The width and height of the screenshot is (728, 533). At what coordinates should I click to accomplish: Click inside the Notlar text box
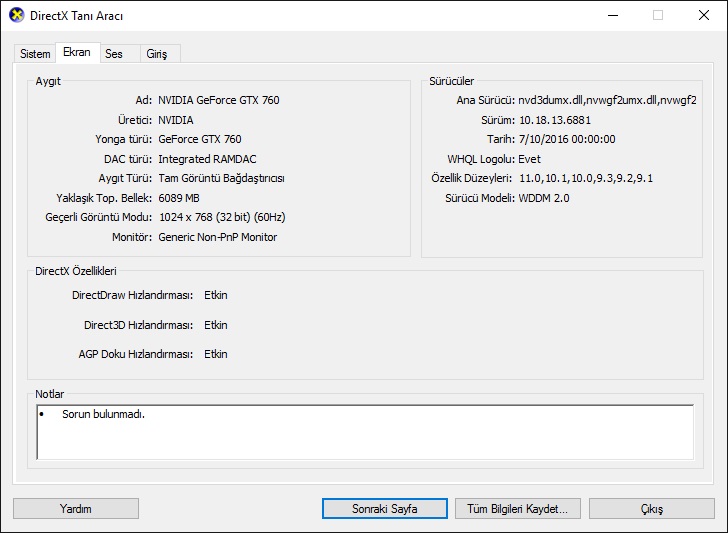pos(365,432)
